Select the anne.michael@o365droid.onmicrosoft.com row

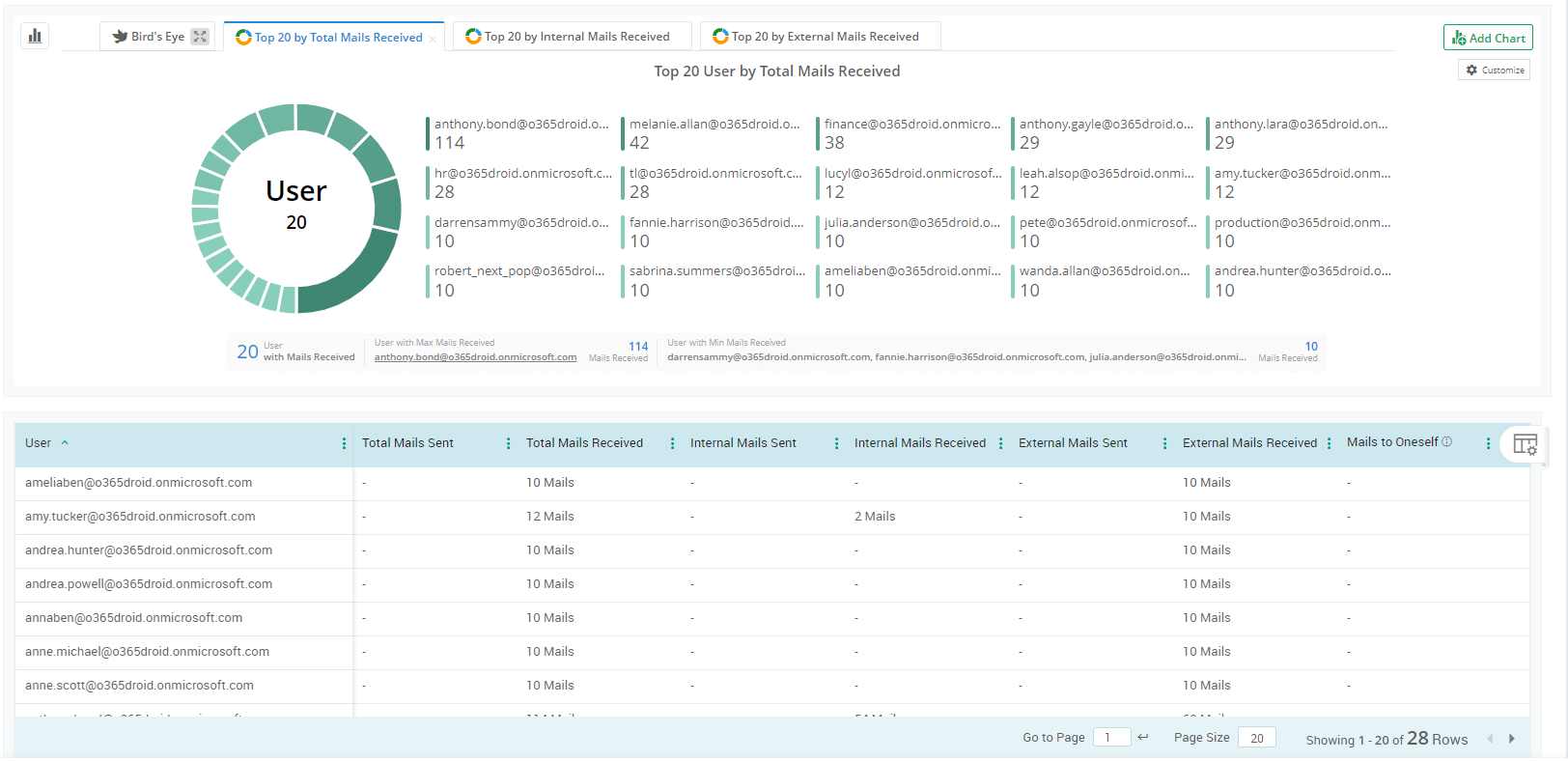click(772, 652)
